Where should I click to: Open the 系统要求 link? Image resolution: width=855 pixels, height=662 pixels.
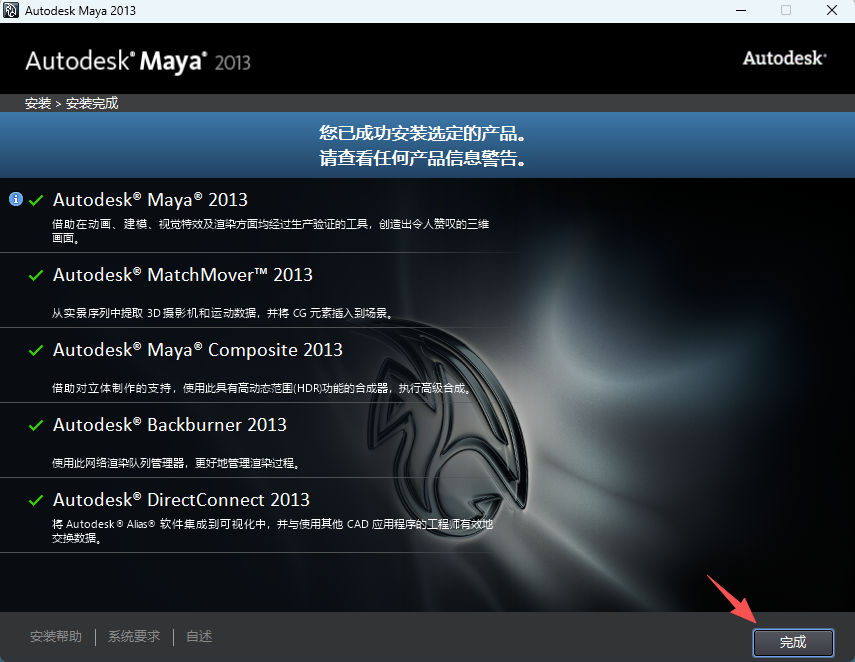[133, 636]
